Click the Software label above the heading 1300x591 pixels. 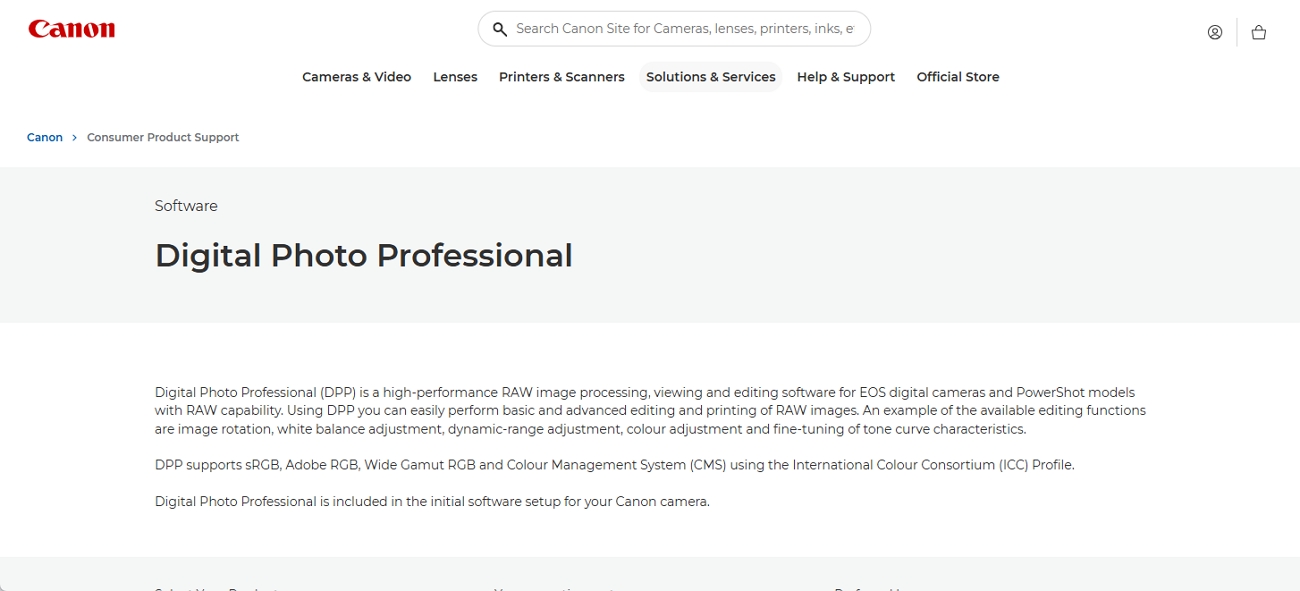[x=186, y=206]
